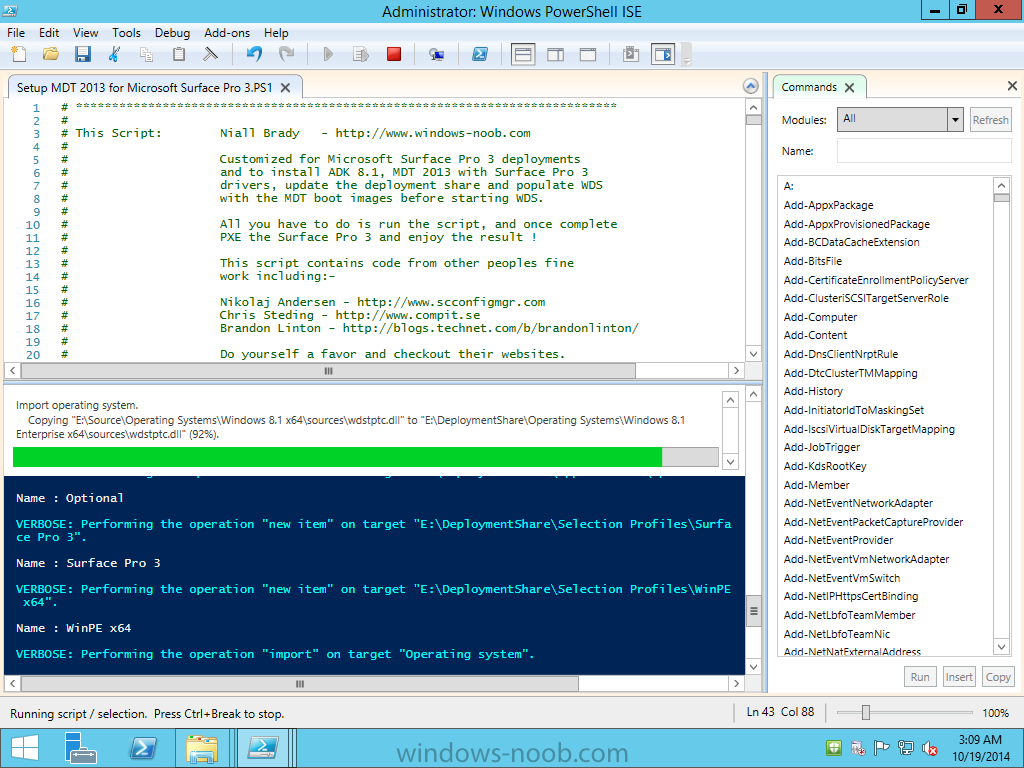Copy selection using the toolbar Copy icon

pos(147,54)
